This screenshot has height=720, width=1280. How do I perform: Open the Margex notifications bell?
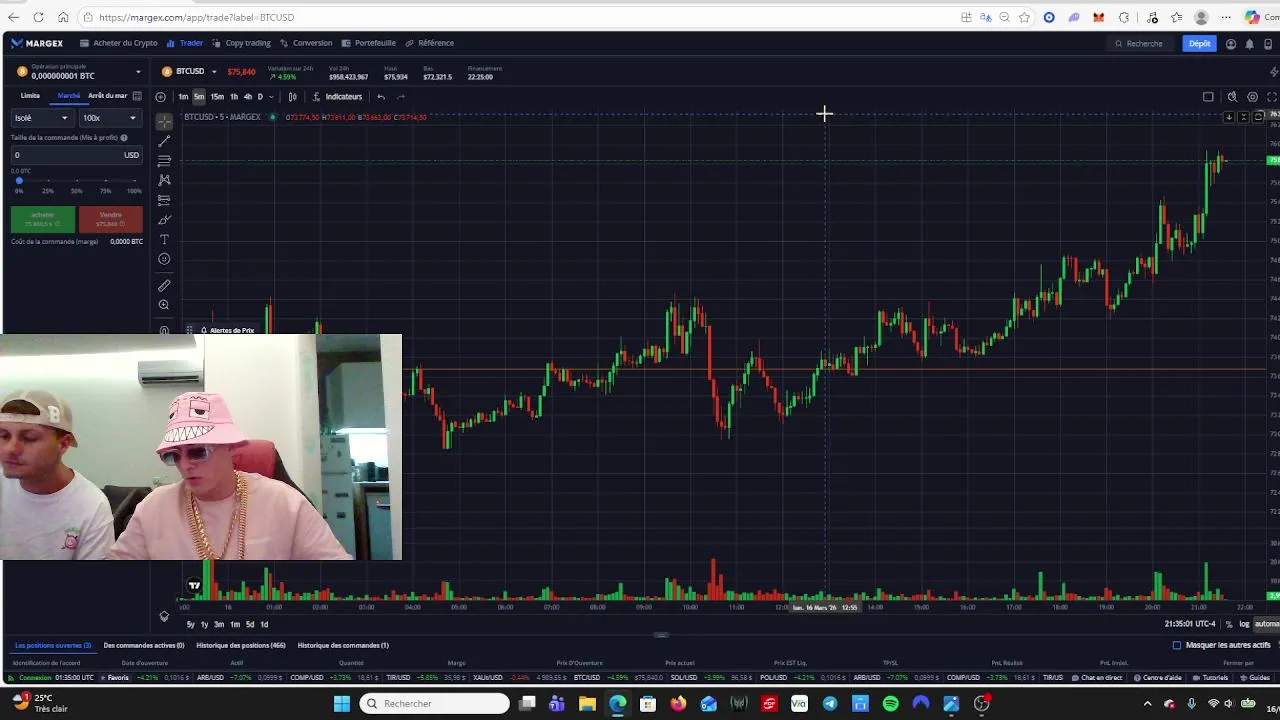click(x=1250, y=44)
